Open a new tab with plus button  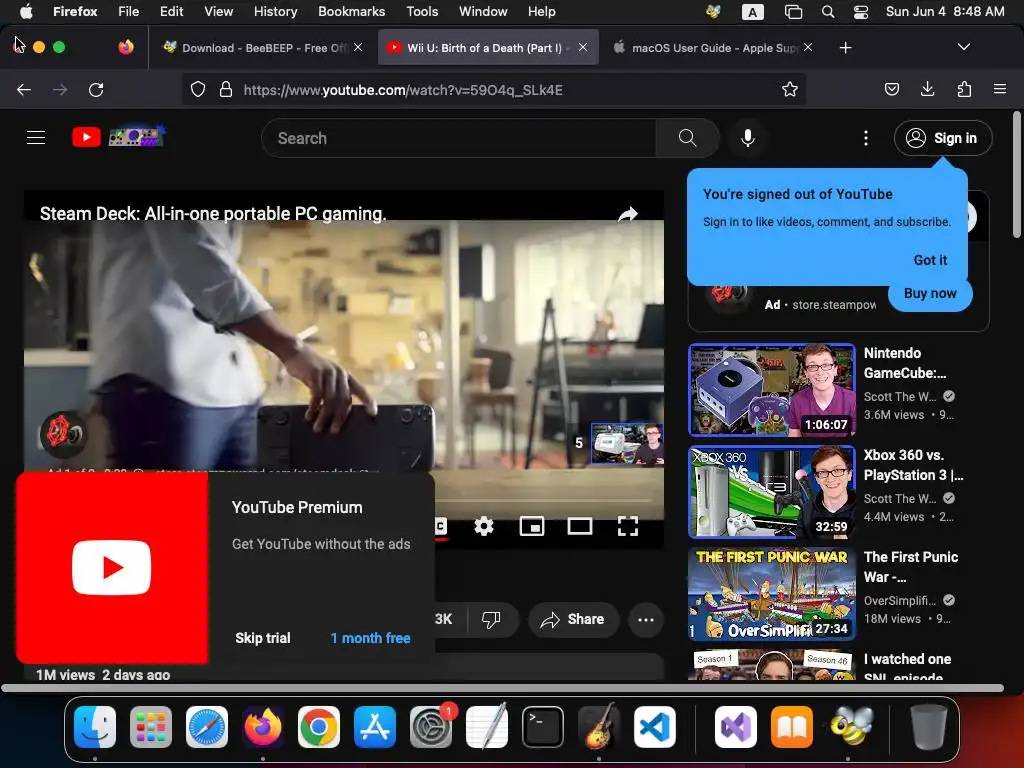click(x=845, y=48)
